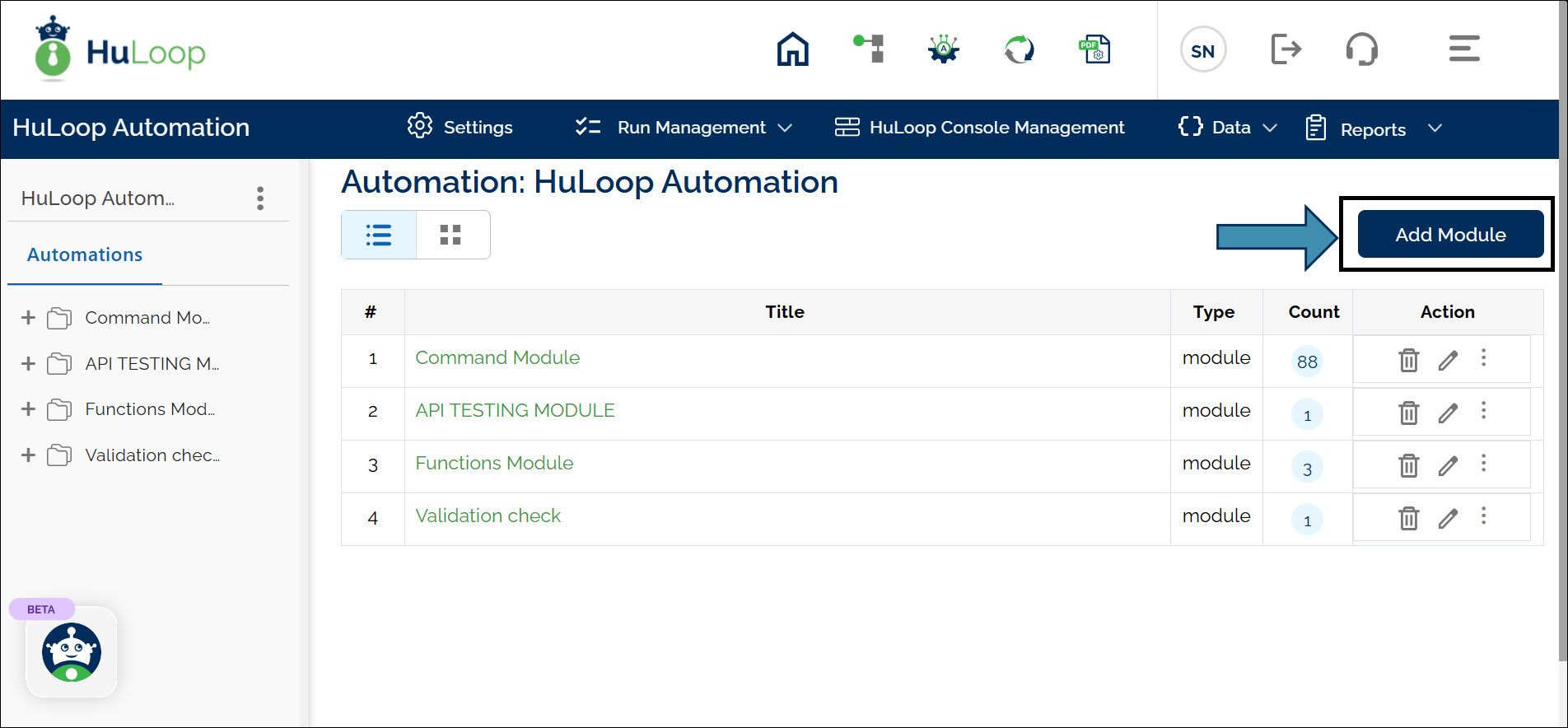This screenshot has height=728, width=1568.
Task: Go to the Home icon
Action: tap(792, 49)
